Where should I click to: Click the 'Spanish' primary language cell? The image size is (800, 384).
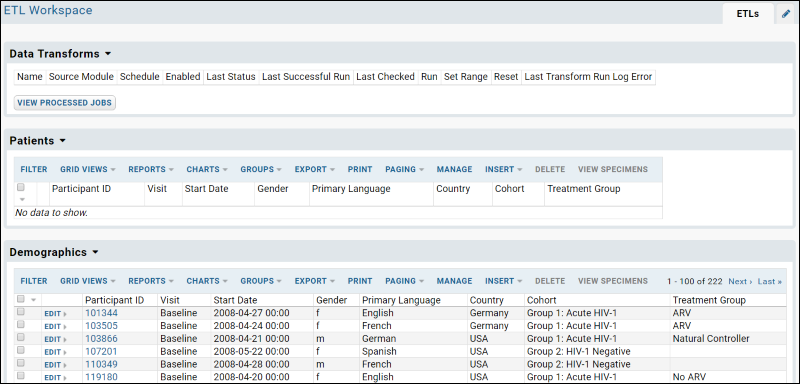click(x=379, y=351)
